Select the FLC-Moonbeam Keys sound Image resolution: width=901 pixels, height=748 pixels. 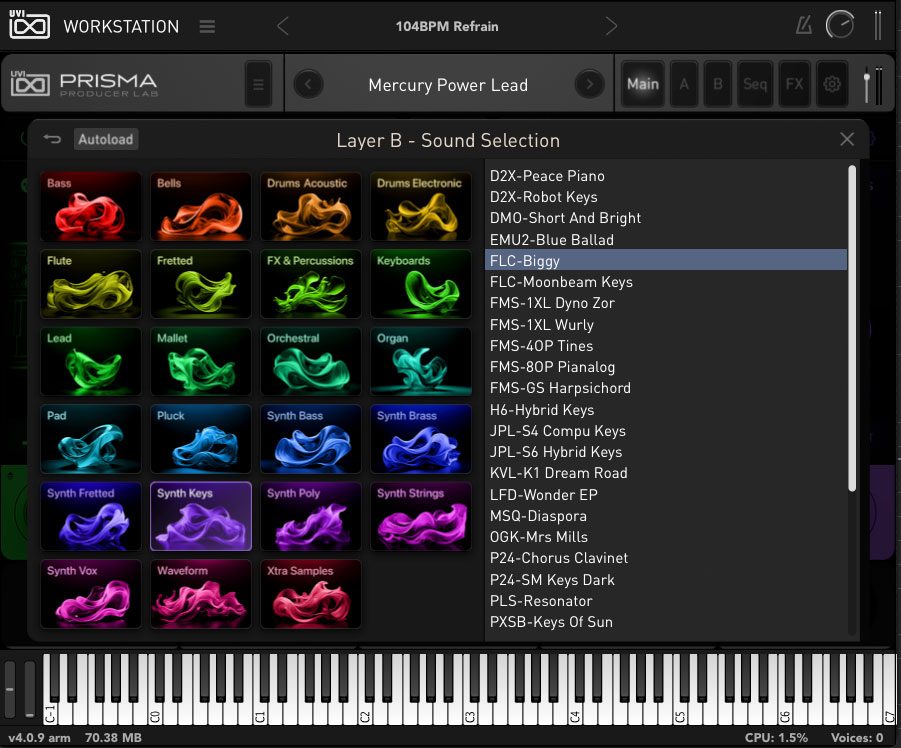[666, 282]
